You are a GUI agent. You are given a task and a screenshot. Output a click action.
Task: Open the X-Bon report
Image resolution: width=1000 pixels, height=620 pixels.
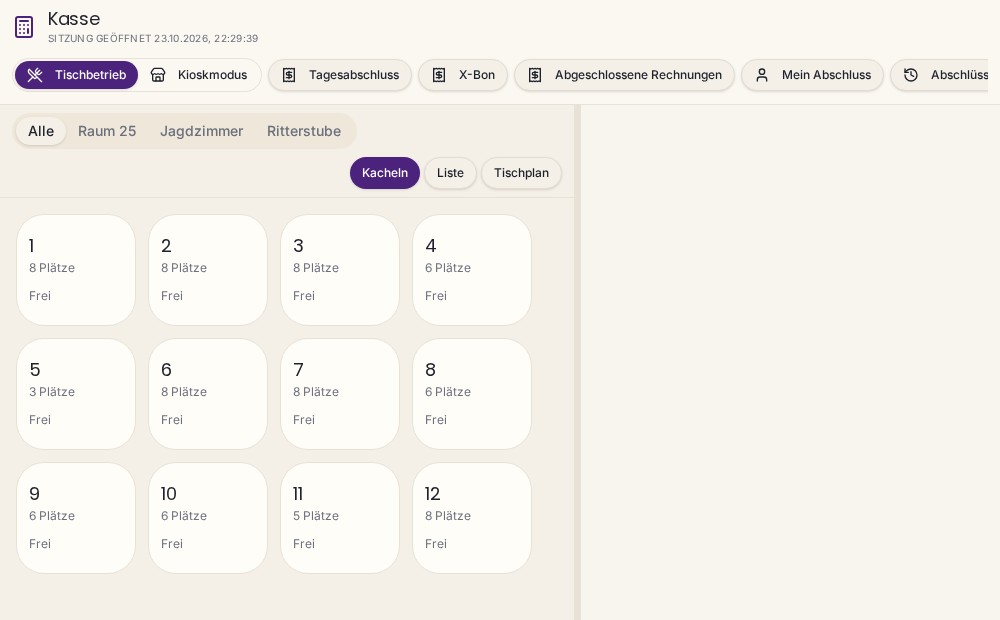(x=463, y=75)
